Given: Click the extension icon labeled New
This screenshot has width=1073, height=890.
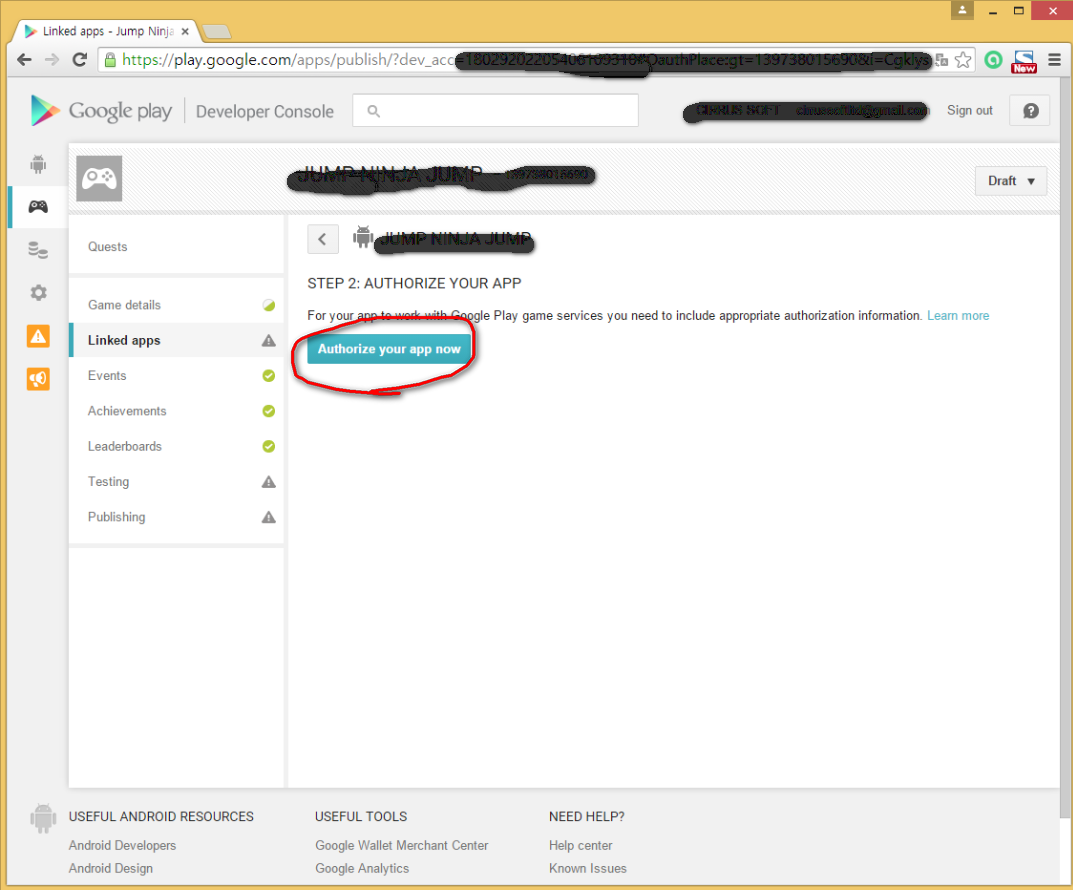Looking at the screenshot, I should pyautogui.click(x=1024, y=61).
